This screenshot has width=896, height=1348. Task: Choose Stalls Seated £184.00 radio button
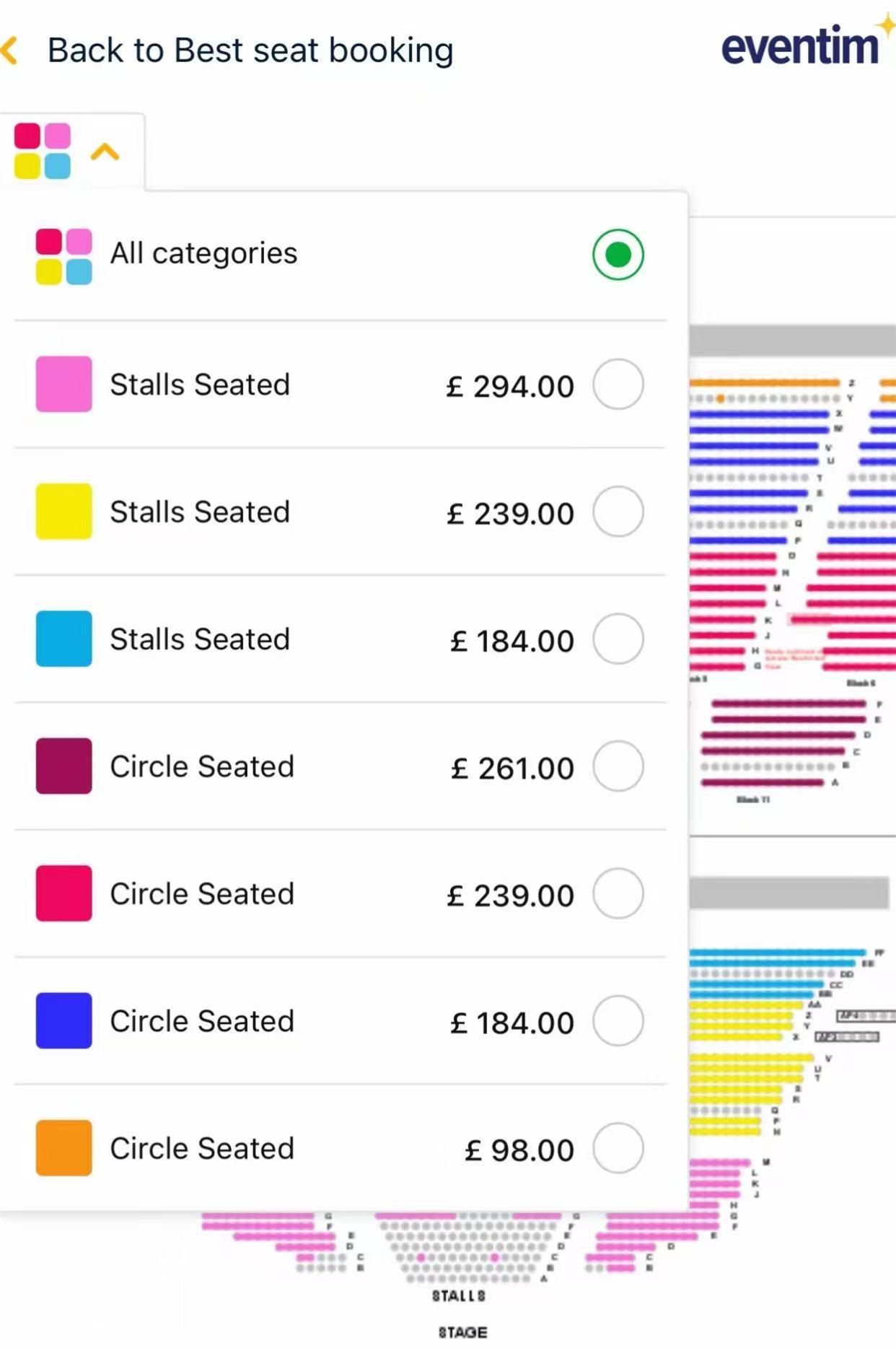pos(618,639)
